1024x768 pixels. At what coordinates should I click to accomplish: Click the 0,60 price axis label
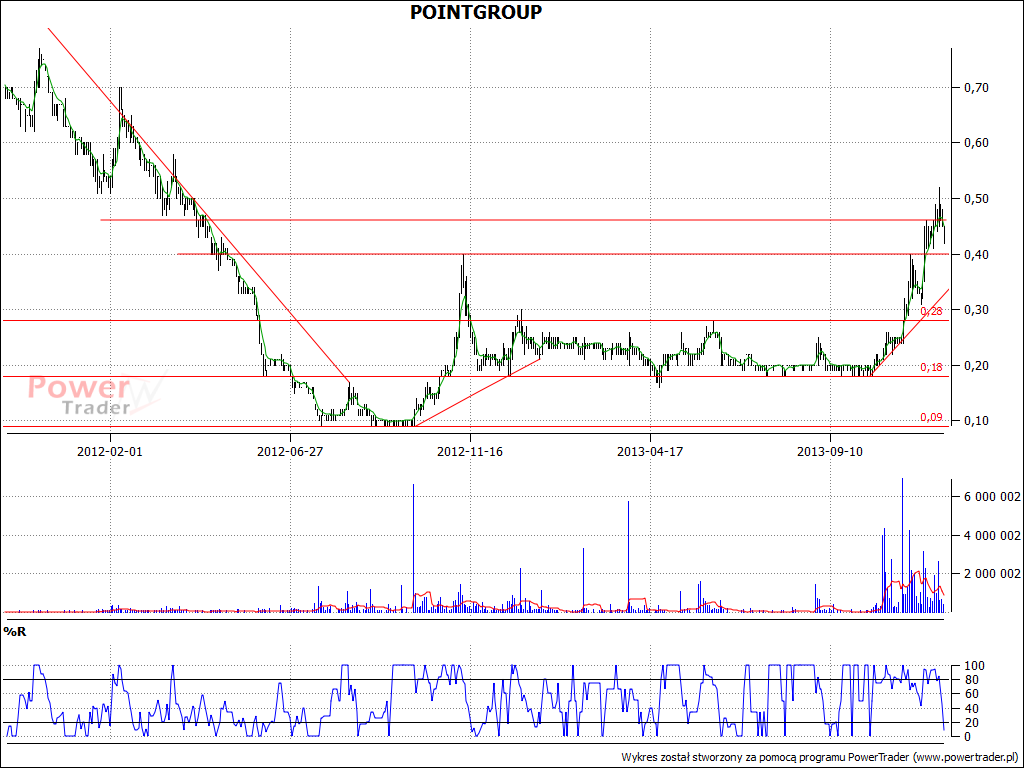tap(976, 143)
